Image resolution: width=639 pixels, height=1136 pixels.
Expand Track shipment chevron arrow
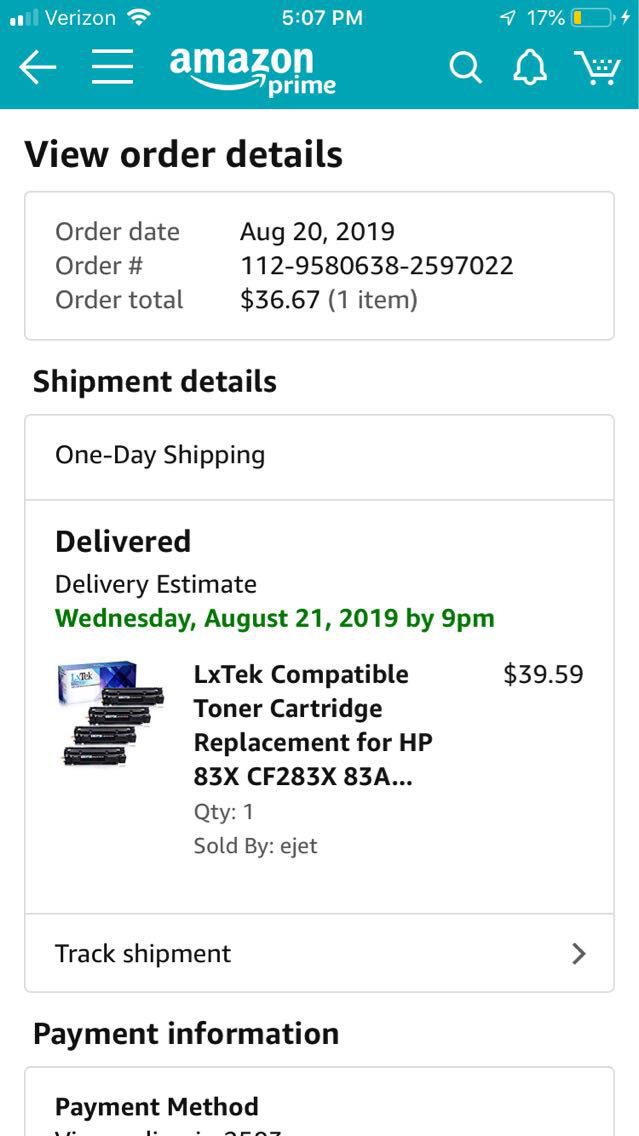click(x=578, y=953)
